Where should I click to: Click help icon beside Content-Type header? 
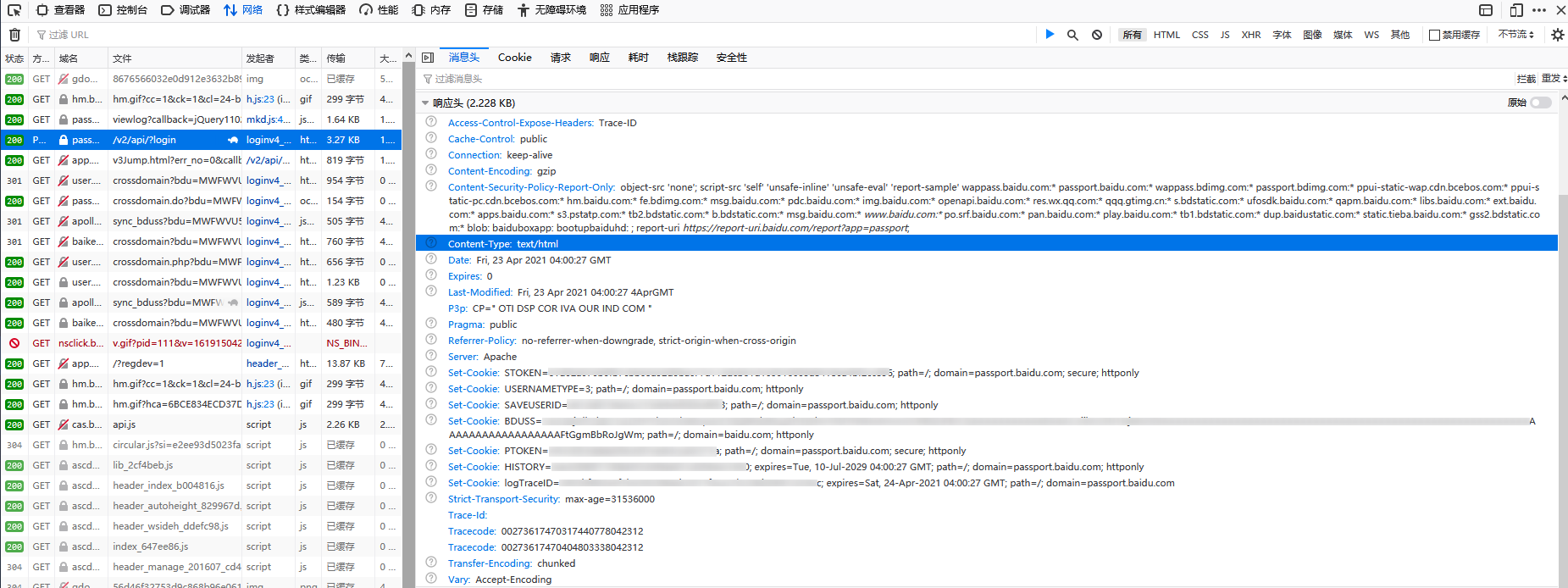pyautogui.click(x=431, y=243)
